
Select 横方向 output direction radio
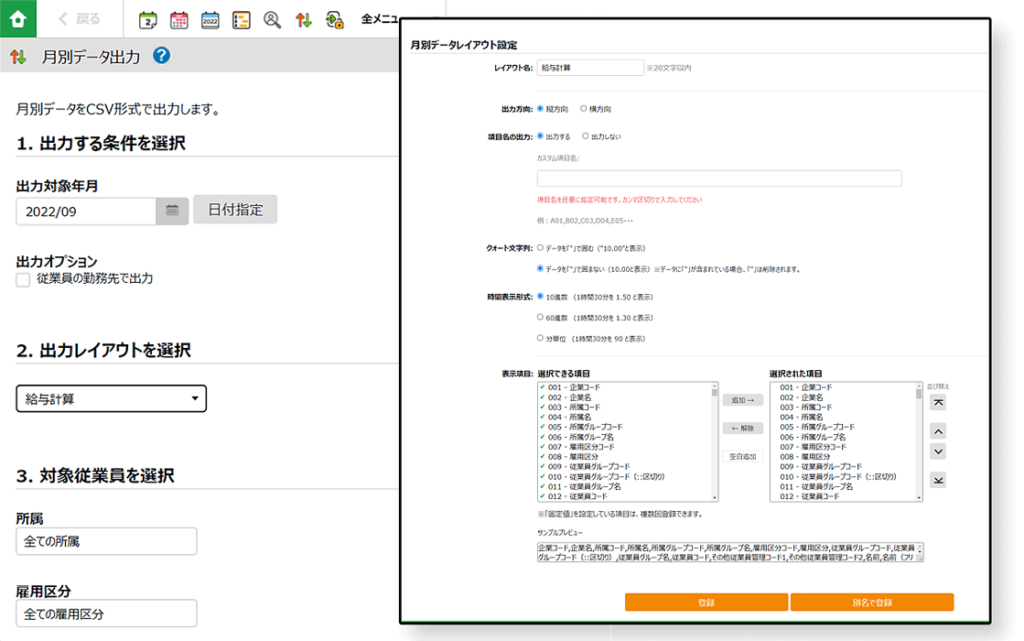click(x=584, y=108)
